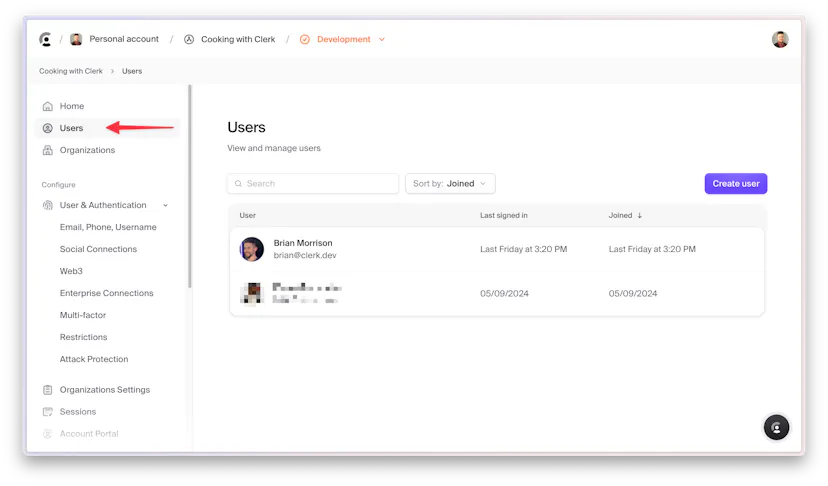828x486 pixels.
Task: Click the blurred user name row
Action: pos(307,288)
